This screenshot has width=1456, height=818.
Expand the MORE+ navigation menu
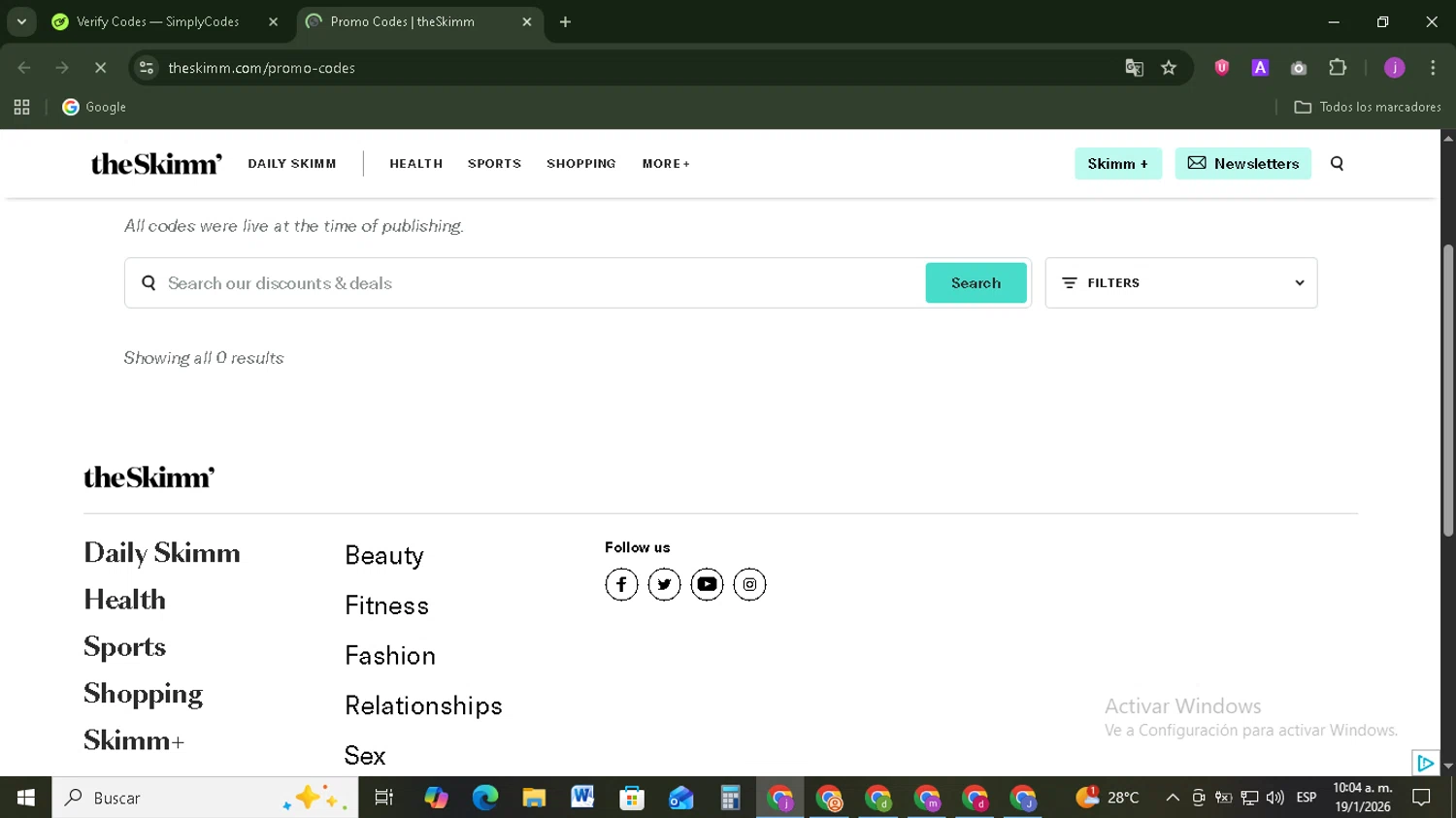pos(666,164)
